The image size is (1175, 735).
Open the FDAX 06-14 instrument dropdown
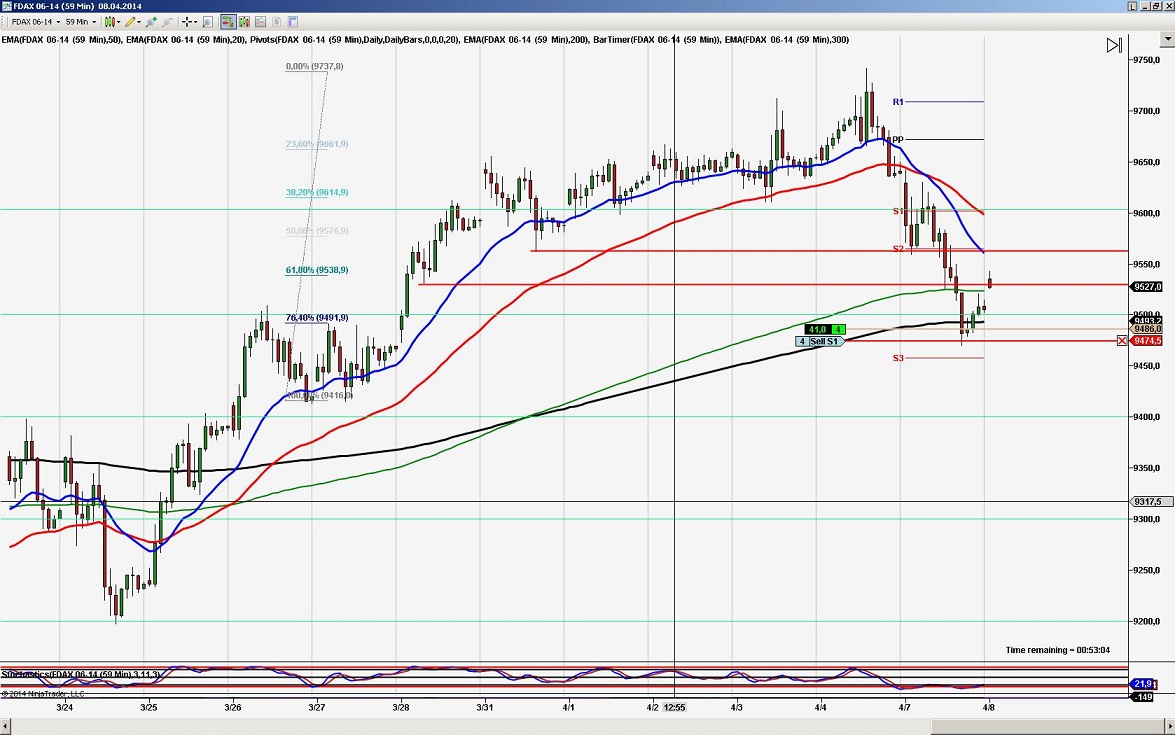(59, 21)
